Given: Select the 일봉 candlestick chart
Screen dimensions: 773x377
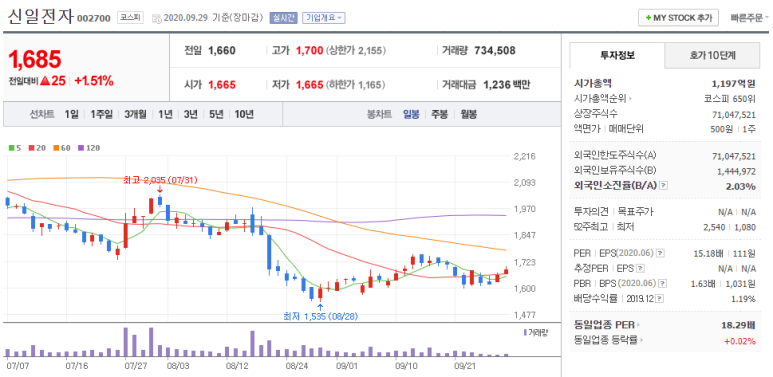Looking at the screenshot, I should point(411,114).
